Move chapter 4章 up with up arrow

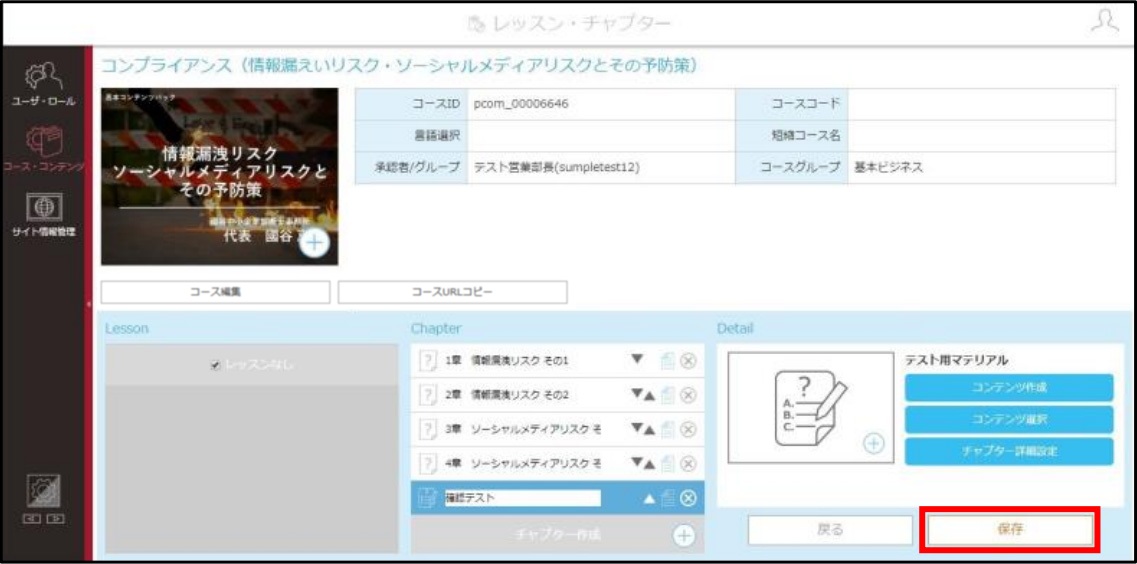coord(649,463)
